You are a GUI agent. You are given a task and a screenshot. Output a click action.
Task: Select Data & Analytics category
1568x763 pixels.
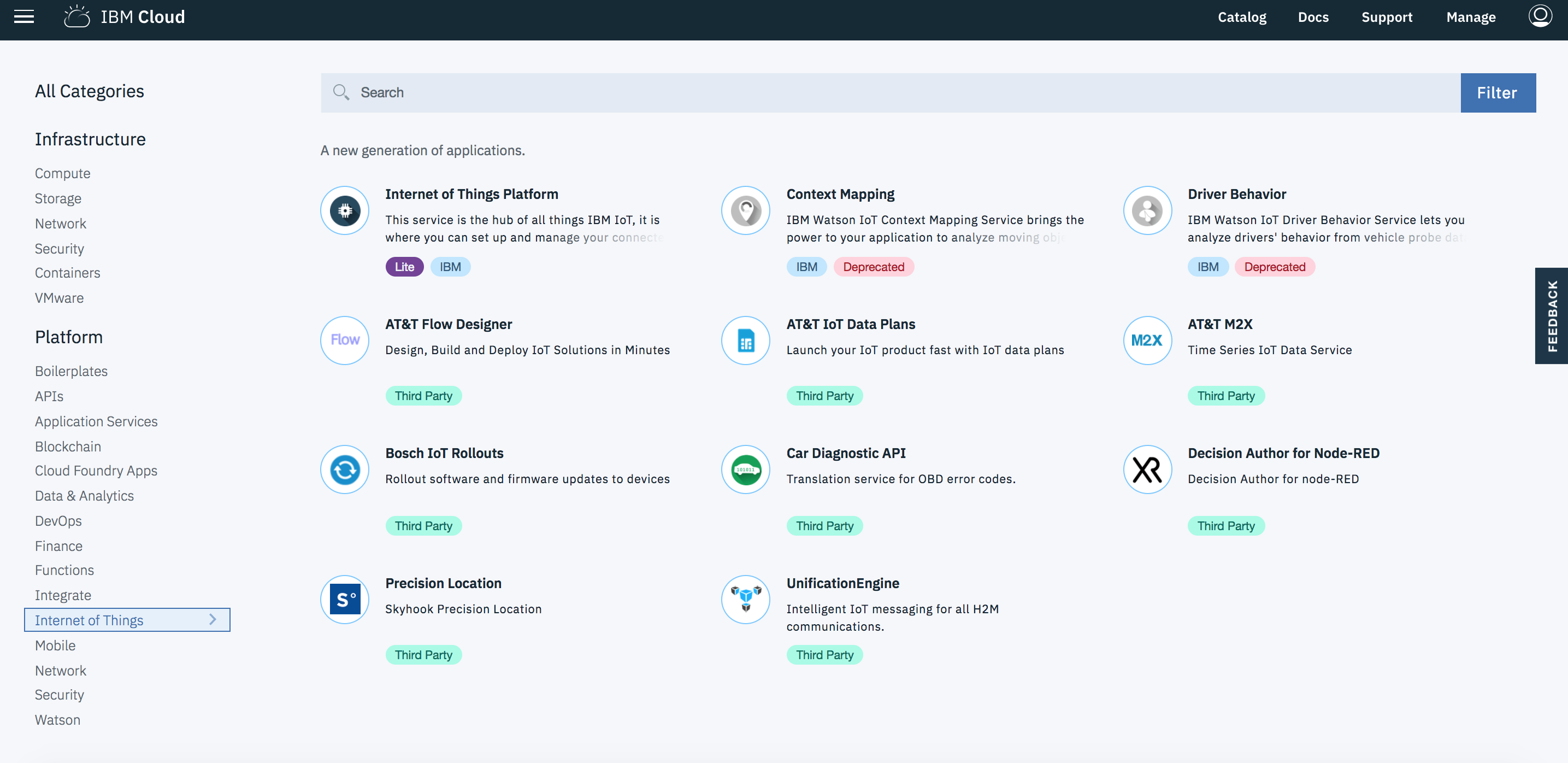tap(84, 496)
